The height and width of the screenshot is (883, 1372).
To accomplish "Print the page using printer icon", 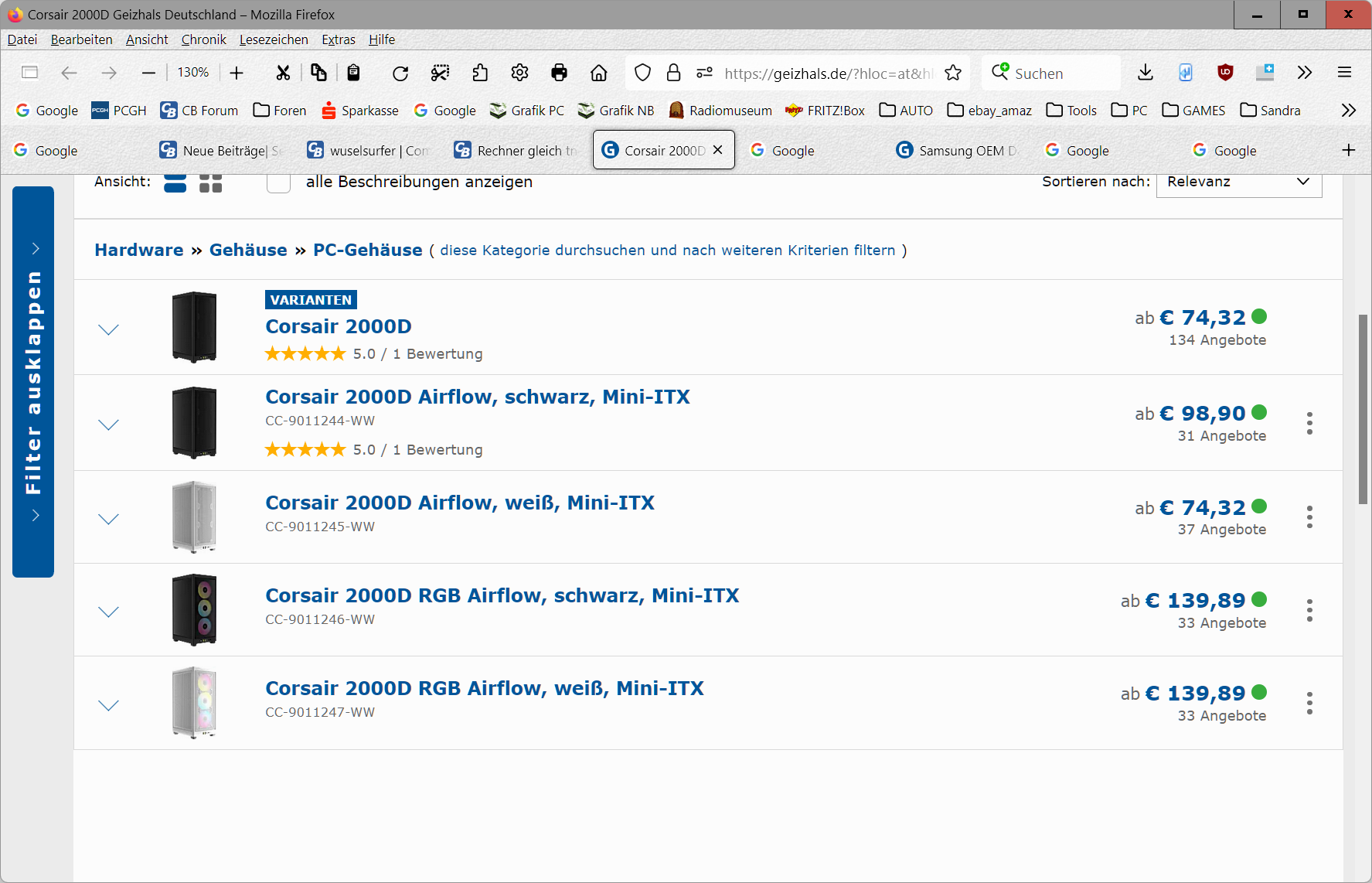I will tap(559, 73).
